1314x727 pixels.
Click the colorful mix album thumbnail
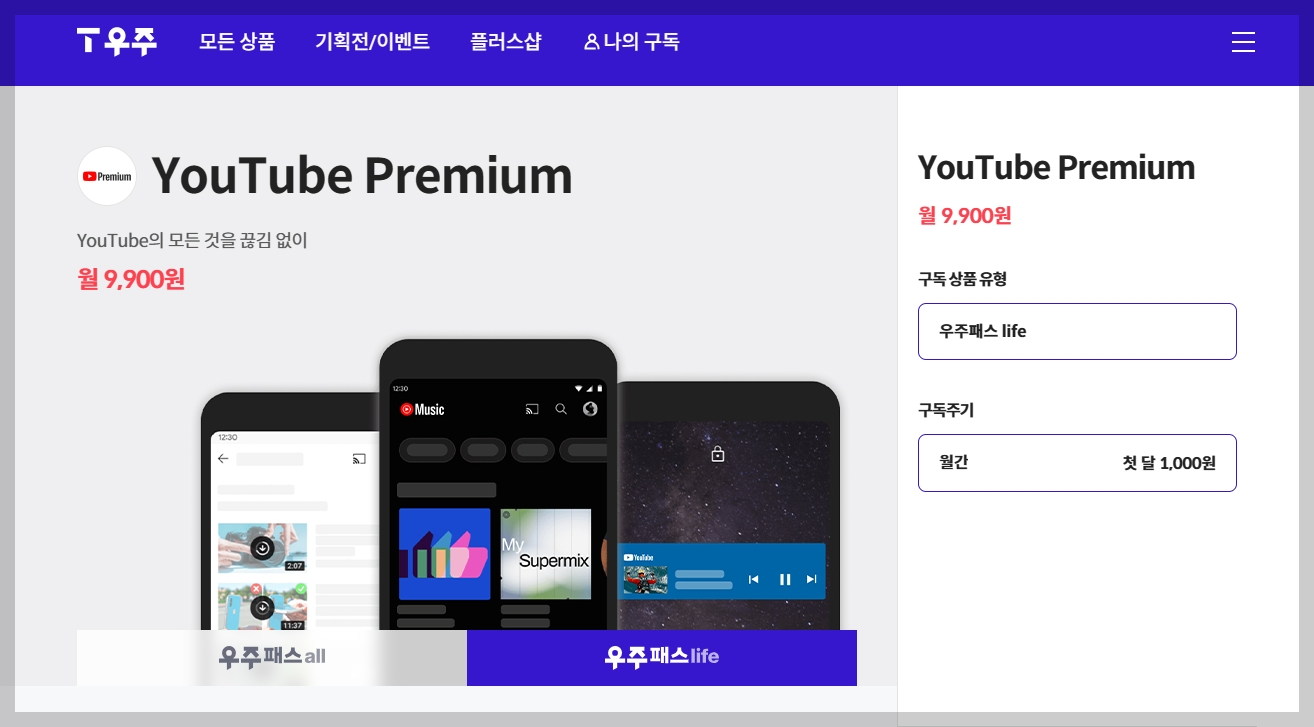444,554
